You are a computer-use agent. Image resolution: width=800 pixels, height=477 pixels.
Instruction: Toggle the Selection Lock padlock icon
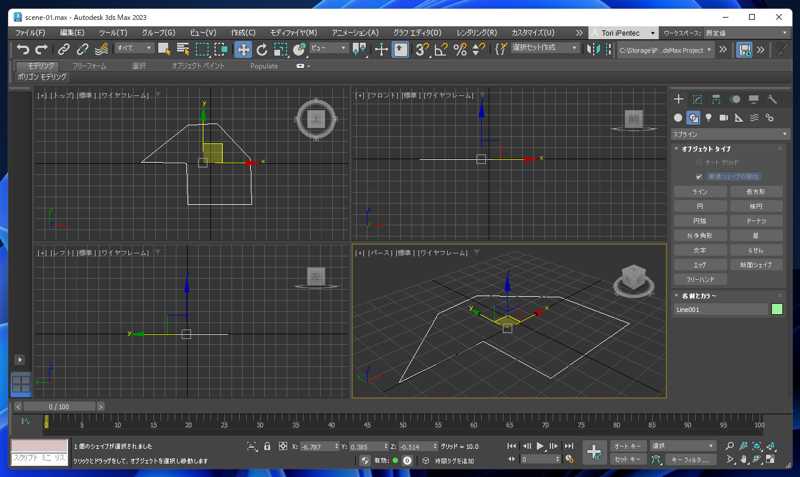click(267, 446)
